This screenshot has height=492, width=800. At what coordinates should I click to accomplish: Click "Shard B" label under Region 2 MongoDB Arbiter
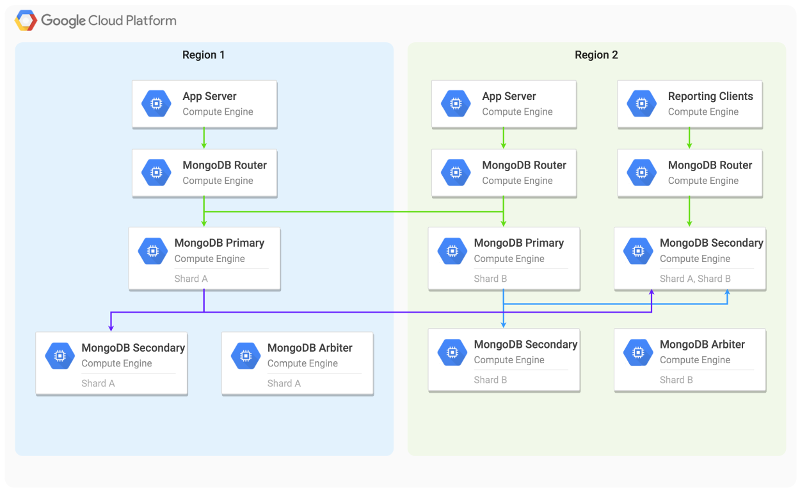click(x=676, y=380)
